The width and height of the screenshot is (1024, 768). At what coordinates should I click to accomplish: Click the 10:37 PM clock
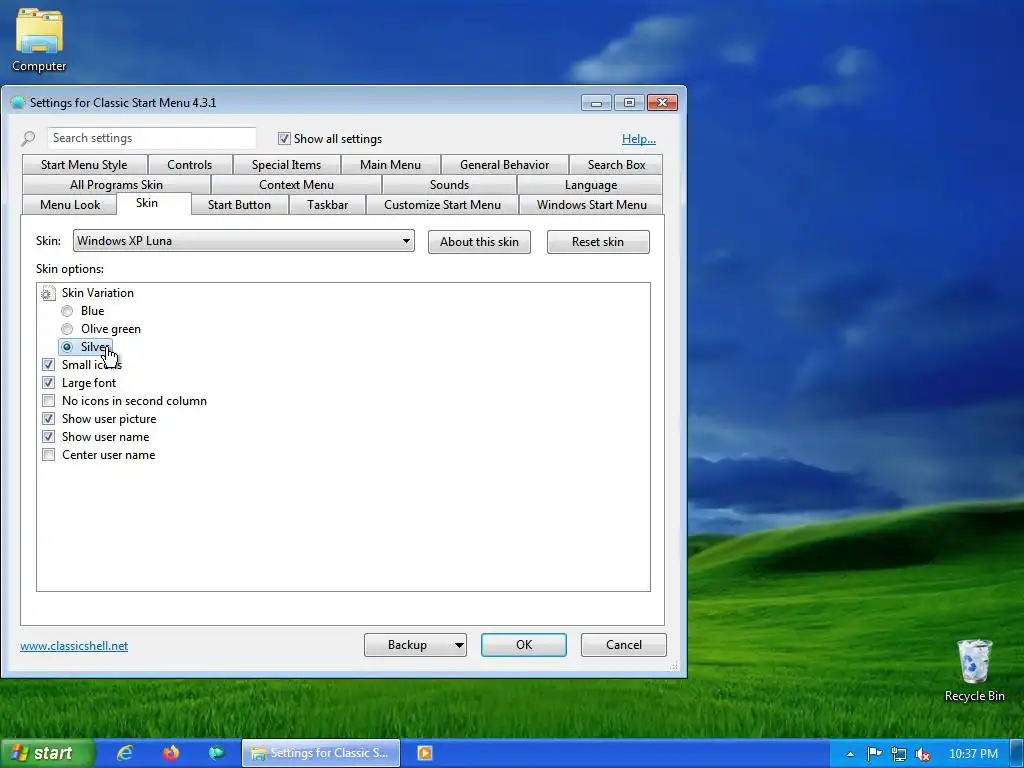(973, 754)
